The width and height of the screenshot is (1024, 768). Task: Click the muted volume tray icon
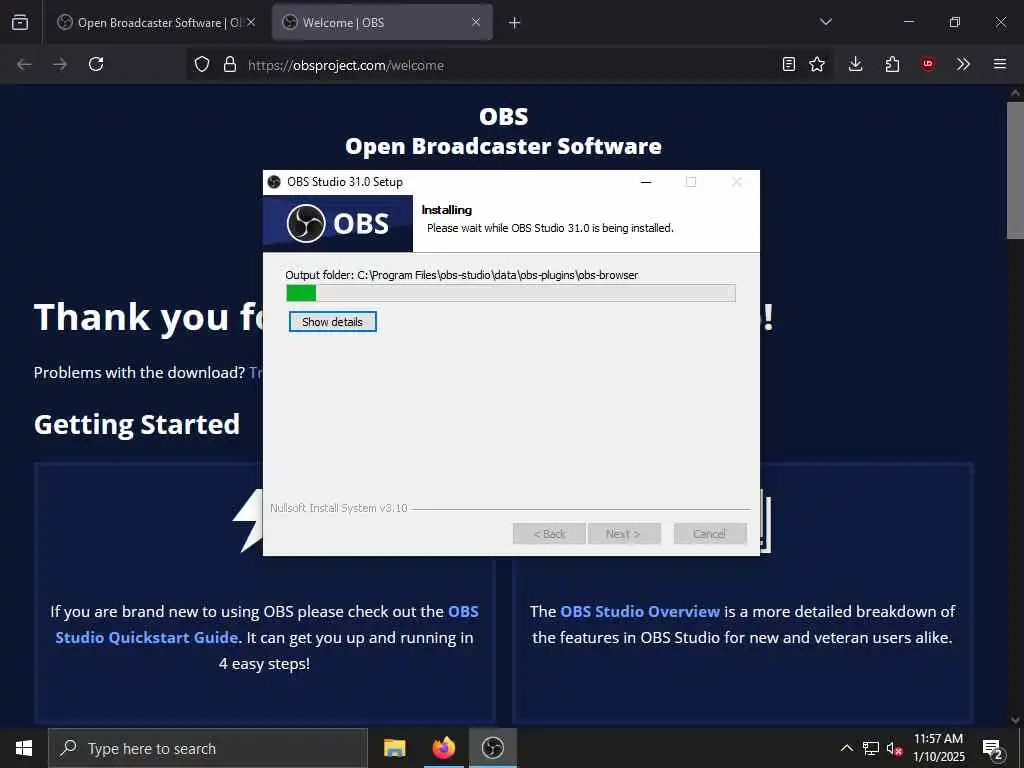pos(894,749)
